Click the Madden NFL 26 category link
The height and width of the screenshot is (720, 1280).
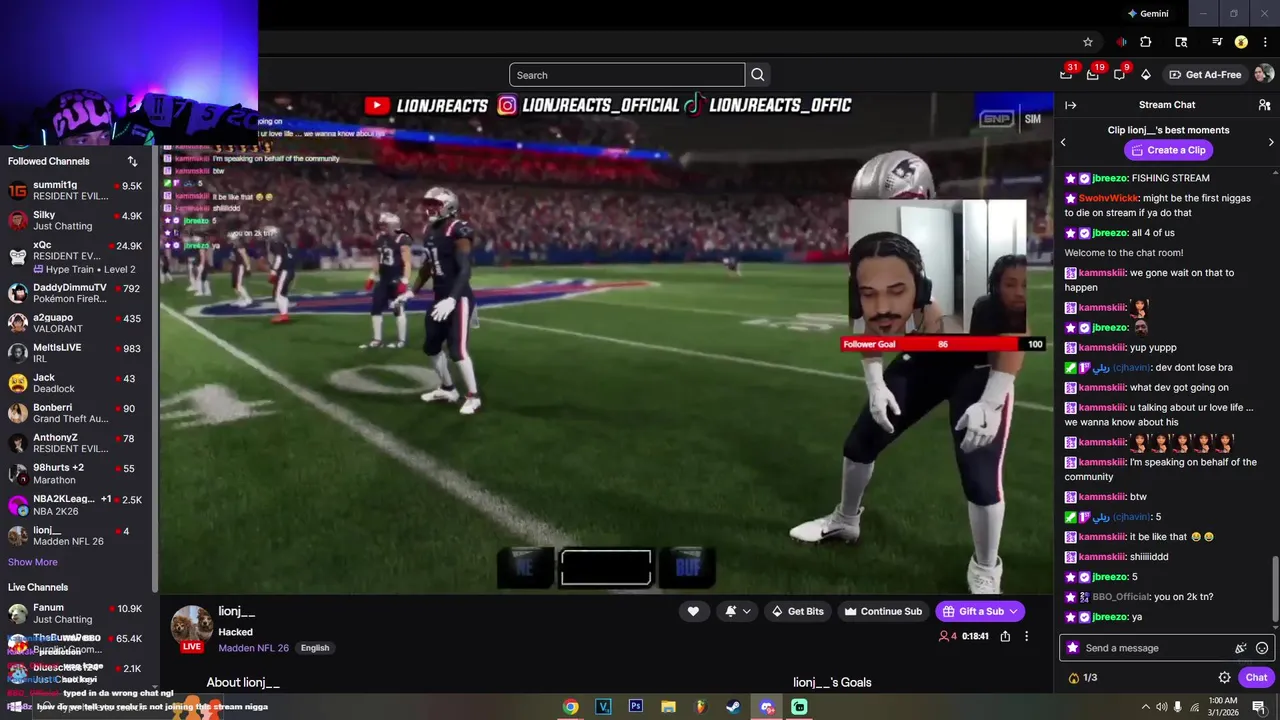(x=253, y=648)
